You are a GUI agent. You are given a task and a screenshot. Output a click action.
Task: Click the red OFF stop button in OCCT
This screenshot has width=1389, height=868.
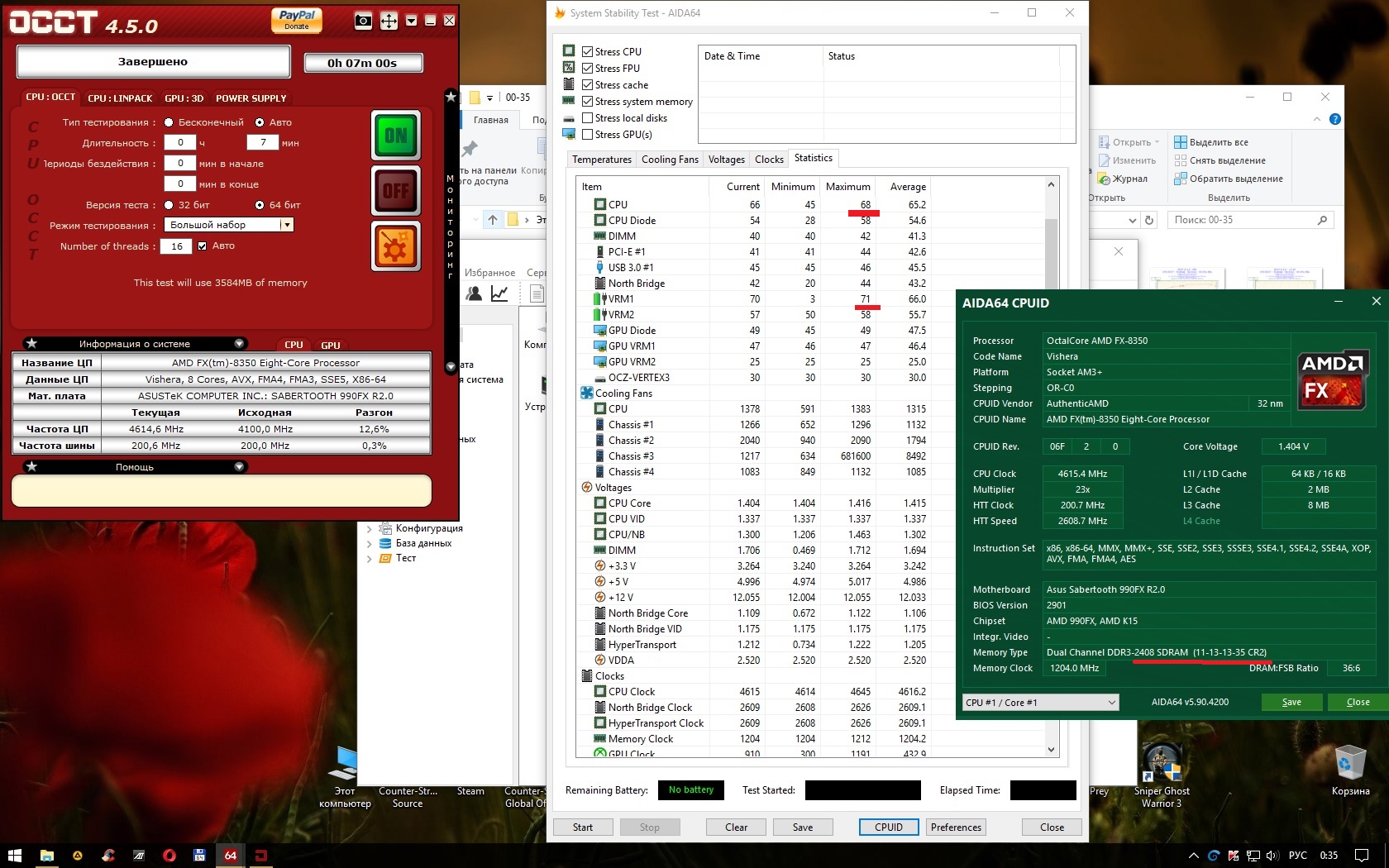(x=395, y=191)
